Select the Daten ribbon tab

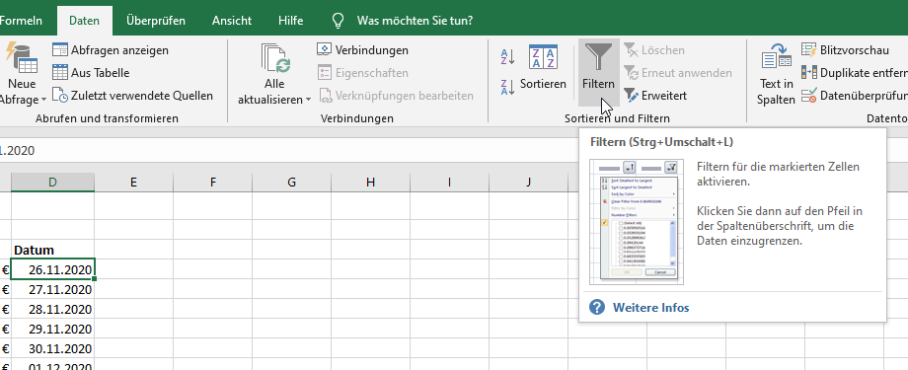pyautogui.click(x=85, y=20)
